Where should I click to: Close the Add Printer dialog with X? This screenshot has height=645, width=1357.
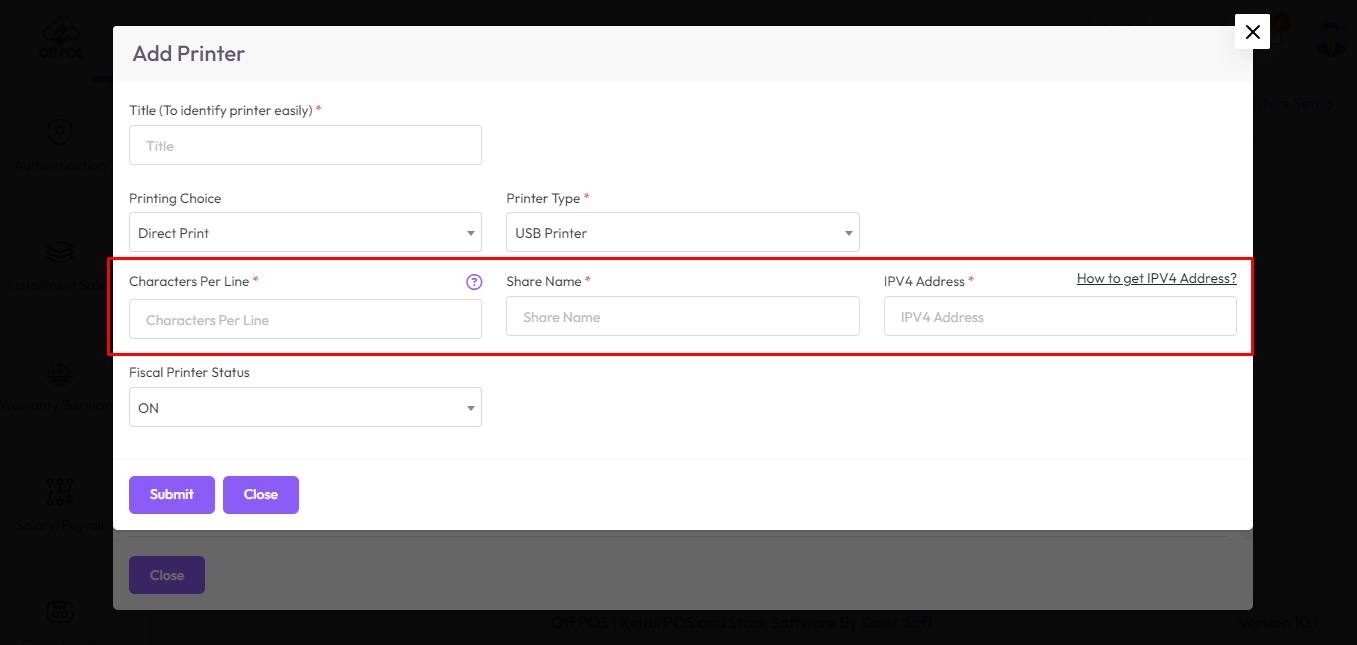[1252, 32]
